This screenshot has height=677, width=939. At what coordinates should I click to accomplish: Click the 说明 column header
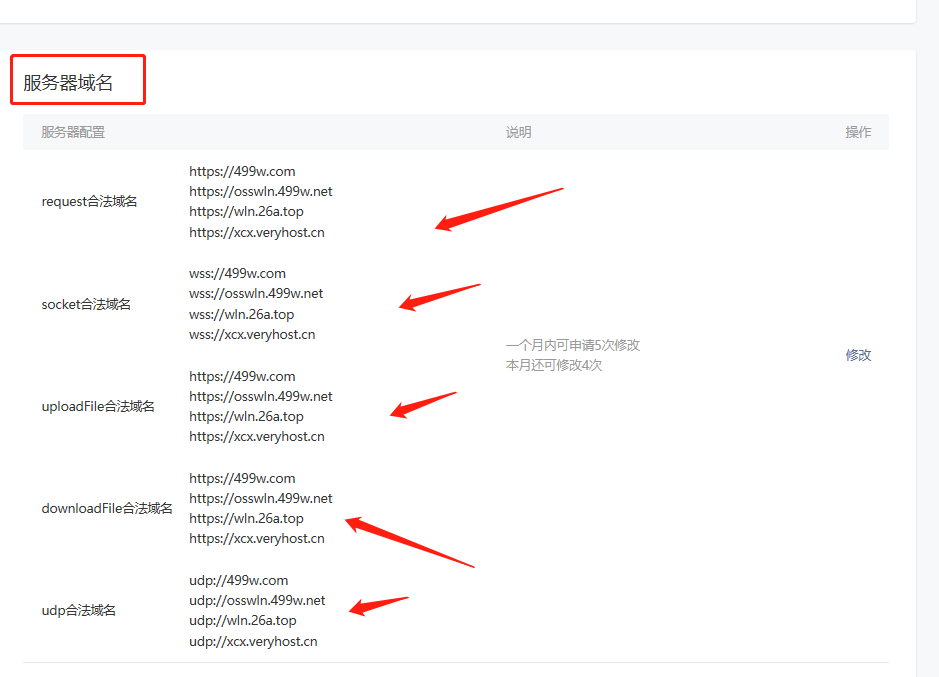coord(518,132)
